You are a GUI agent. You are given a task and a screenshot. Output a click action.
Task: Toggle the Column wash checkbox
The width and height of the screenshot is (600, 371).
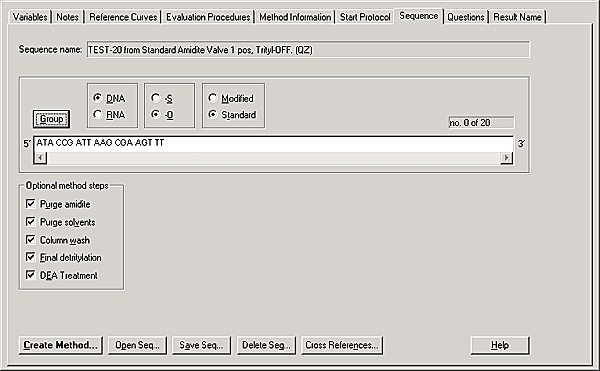coord(31,240)
